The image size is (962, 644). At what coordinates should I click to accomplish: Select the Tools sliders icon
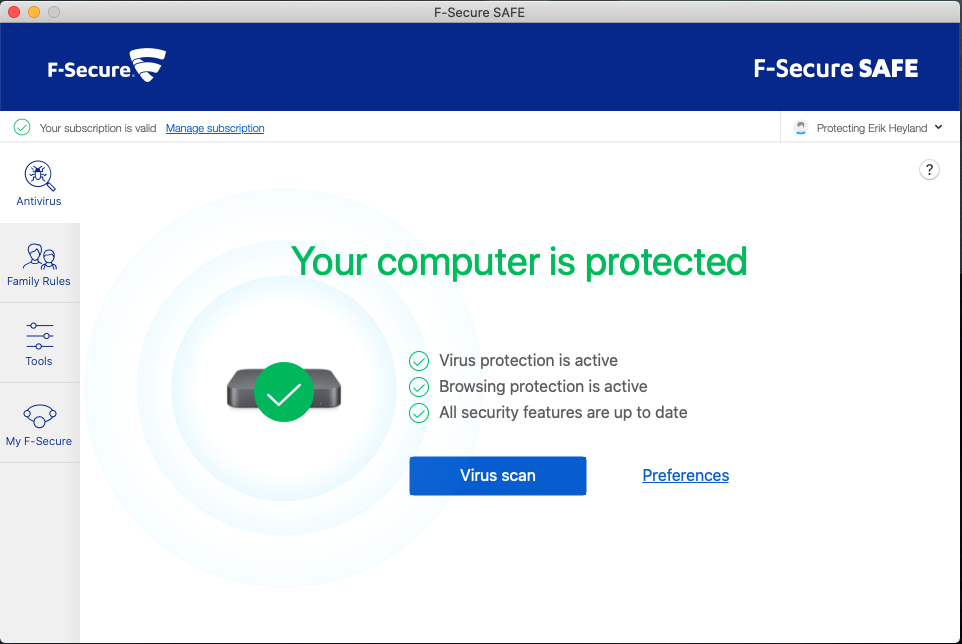(x=39, y=336)
